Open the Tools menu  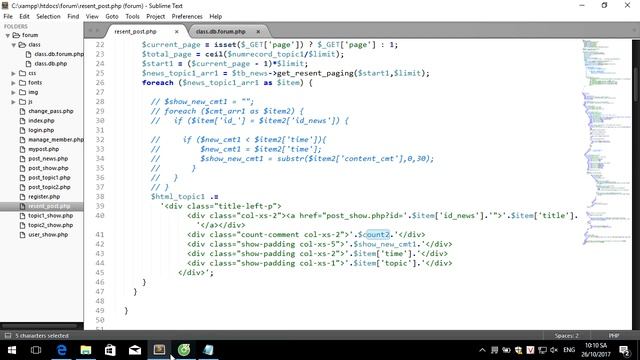click(132, 16)
